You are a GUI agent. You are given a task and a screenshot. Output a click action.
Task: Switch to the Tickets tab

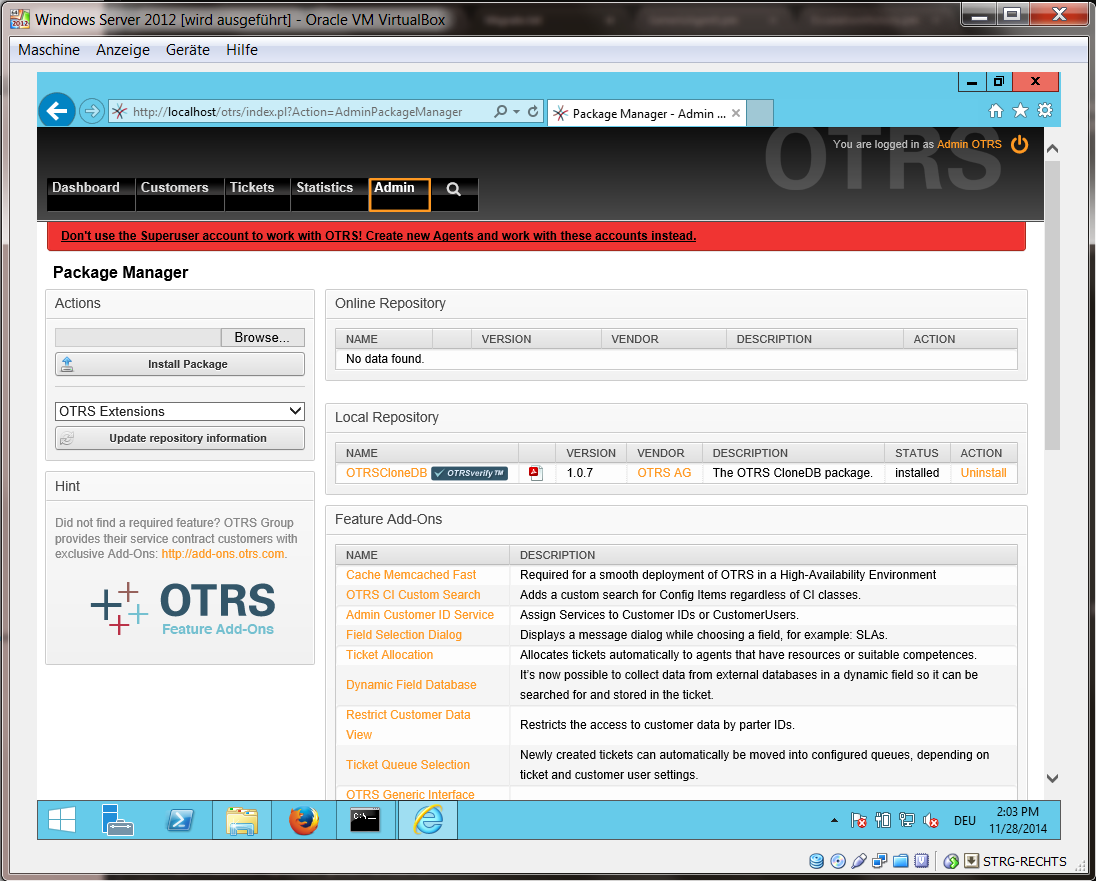pyautogui.click(x=254, y=187)
